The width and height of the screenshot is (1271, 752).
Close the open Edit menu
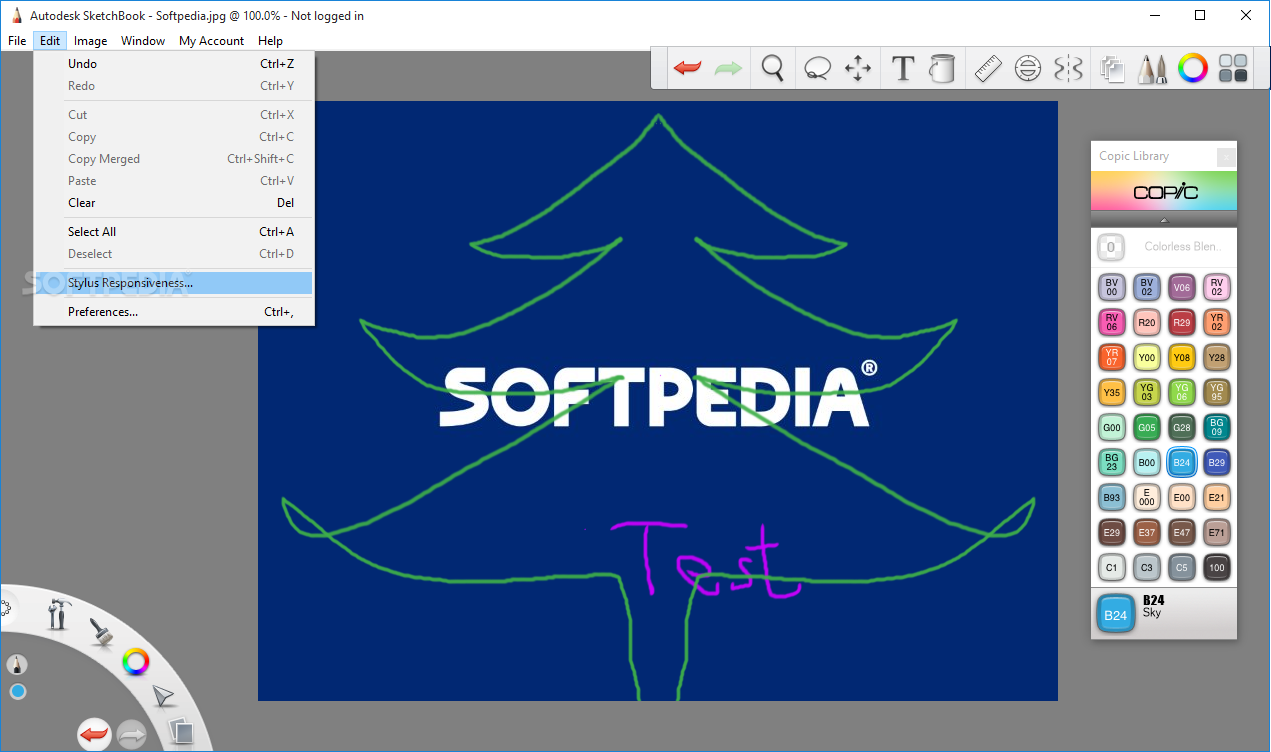click(x=50, y=41)
